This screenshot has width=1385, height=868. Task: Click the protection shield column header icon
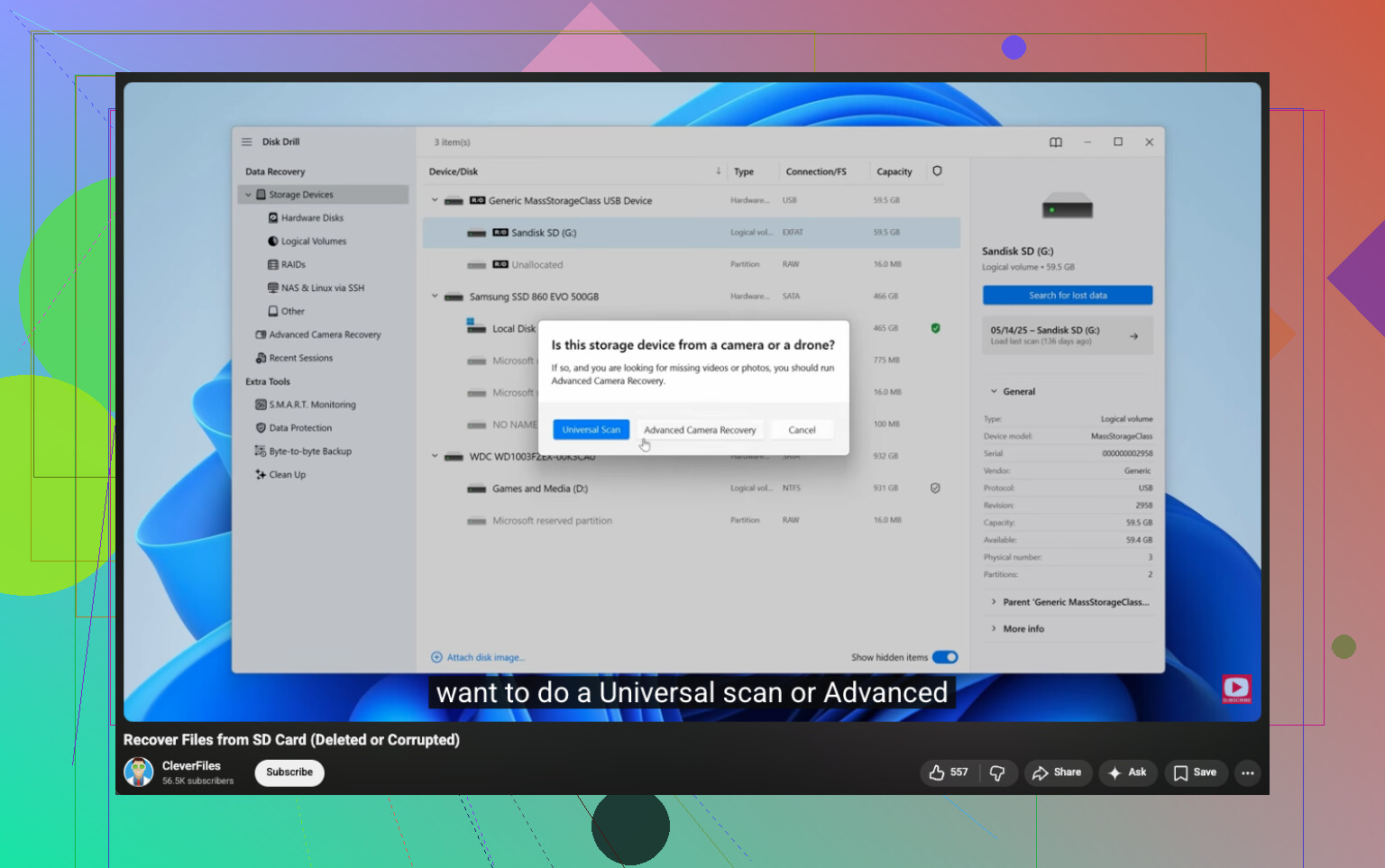click(x=937, y=170)
